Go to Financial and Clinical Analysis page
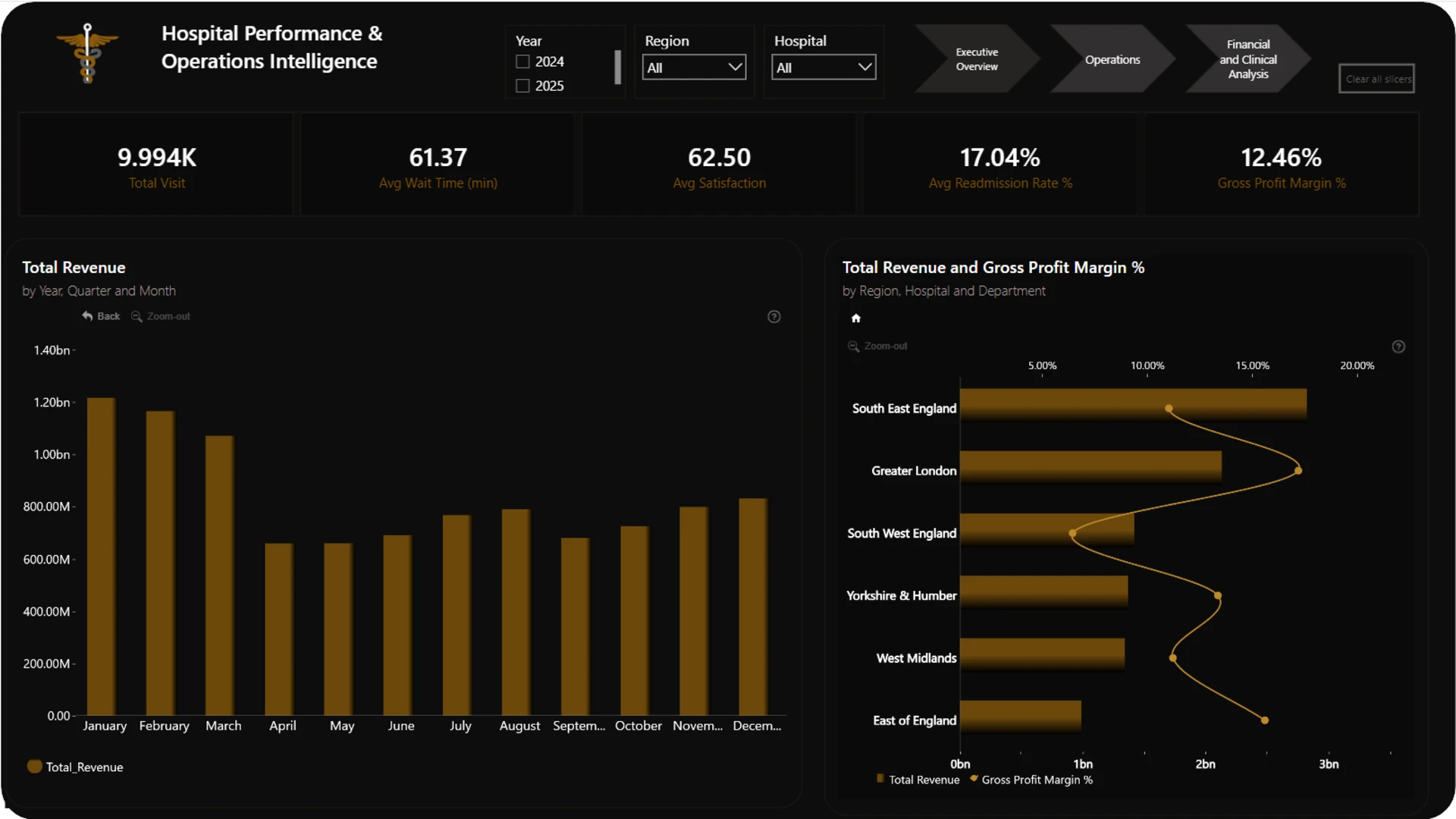The image size is (1456, 819). click(1248, 59)
